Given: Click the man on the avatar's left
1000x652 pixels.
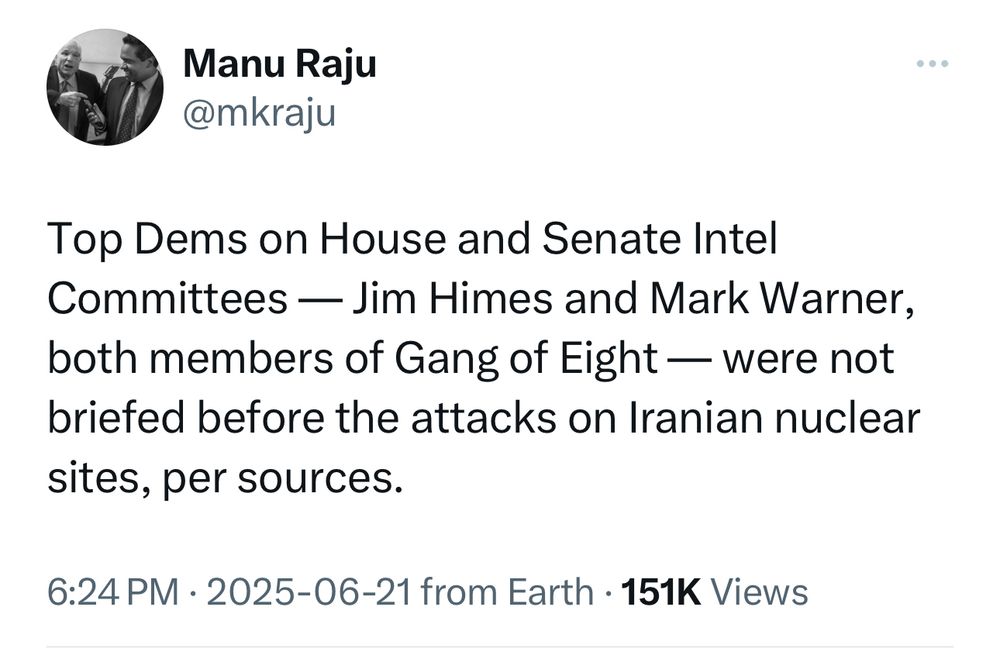Looking at the screenshot, I should point(73,89).
